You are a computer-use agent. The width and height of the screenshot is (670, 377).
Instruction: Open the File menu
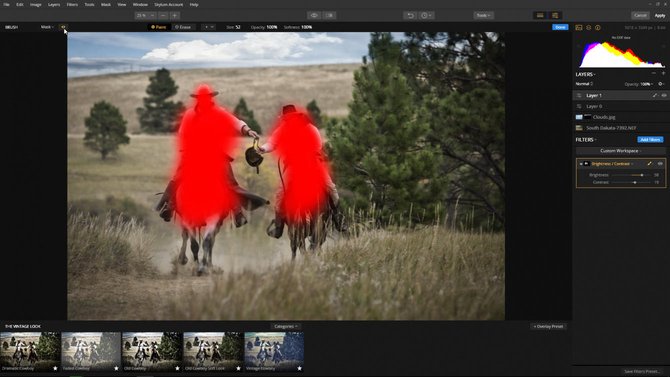[x=6, y=4]
